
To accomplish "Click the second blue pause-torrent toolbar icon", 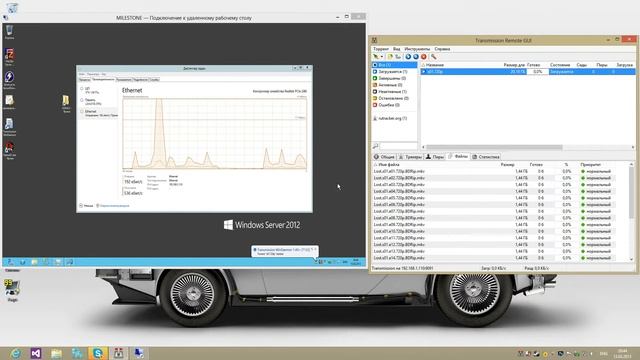I will 416,57.
